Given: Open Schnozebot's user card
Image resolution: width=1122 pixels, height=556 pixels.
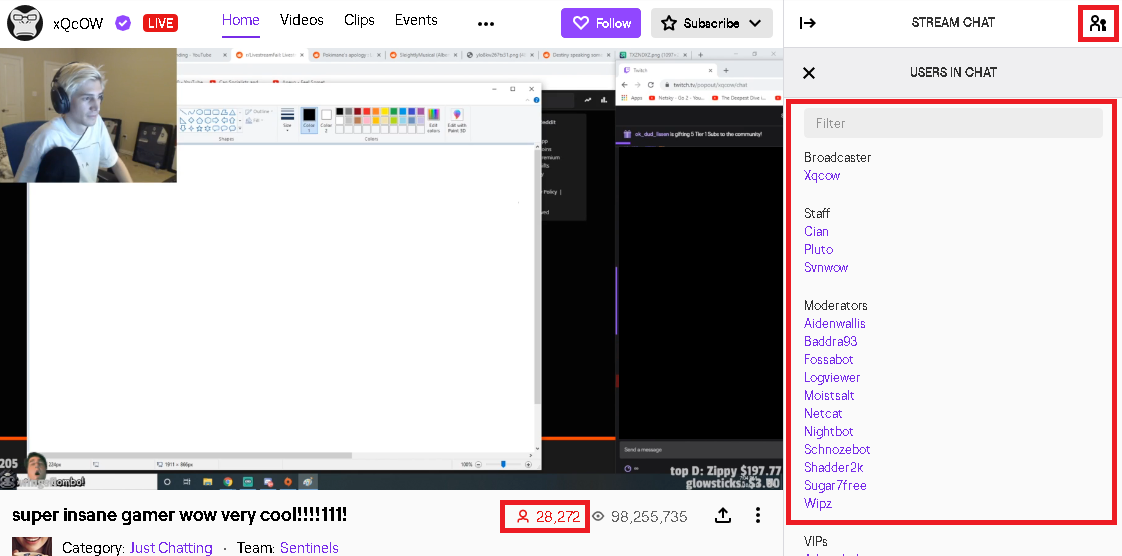Looking at the screenshot, I should (x=836, y=449).
